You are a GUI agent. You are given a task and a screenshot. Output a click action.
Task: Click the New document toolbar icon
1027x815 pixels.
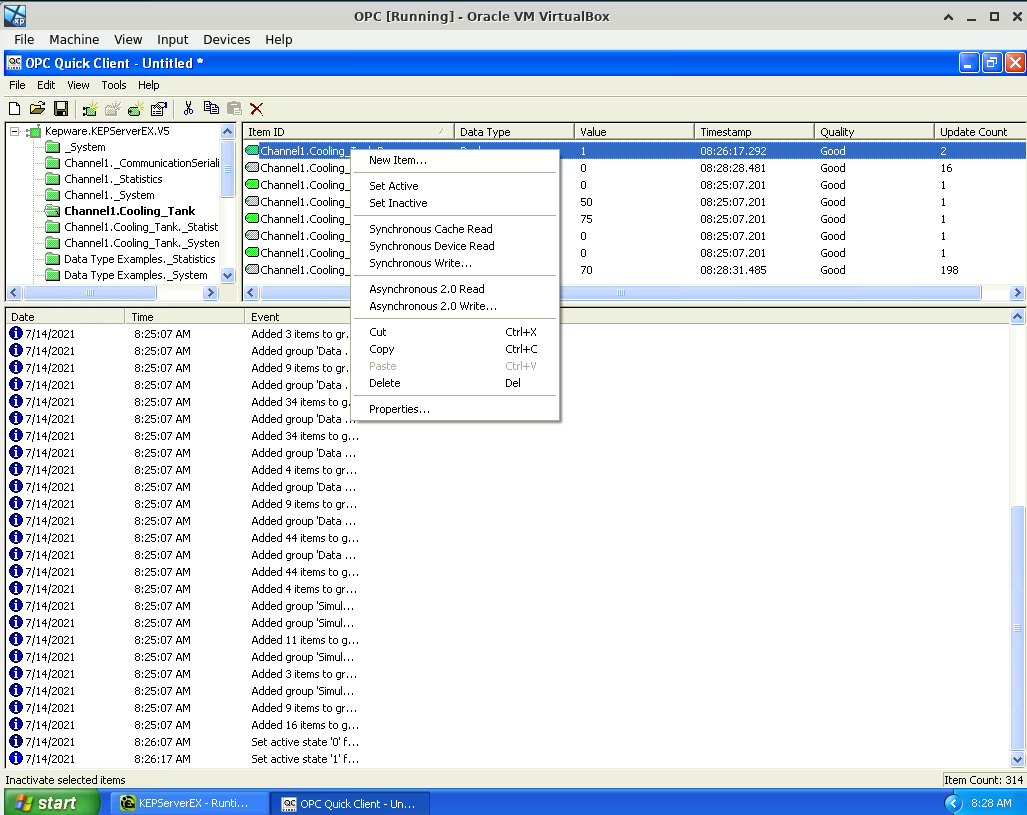[14, 109]
